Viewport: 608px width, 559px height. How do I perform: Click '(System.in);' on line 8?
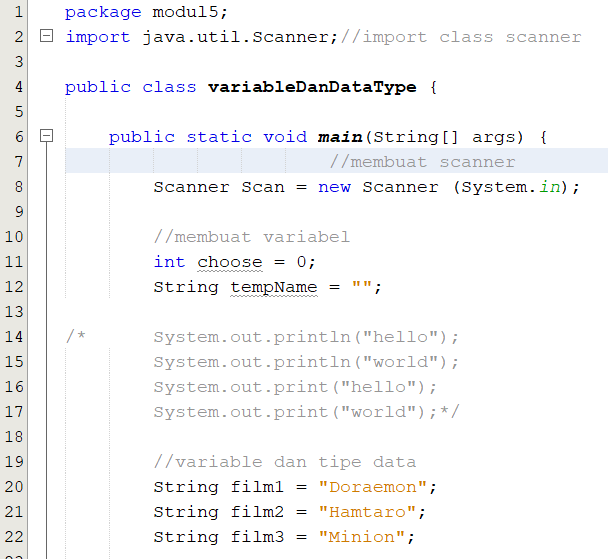coord(516,187)
